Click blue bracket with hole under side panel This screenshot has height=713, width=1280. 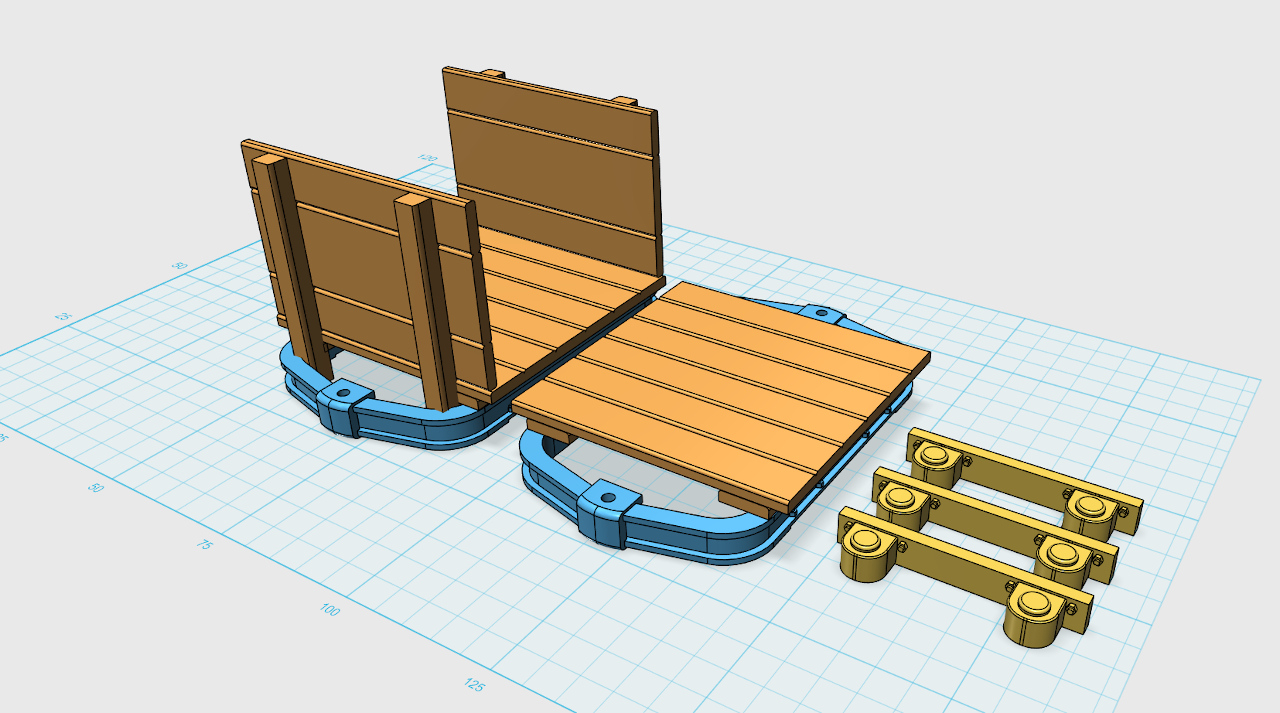point(346,408)
